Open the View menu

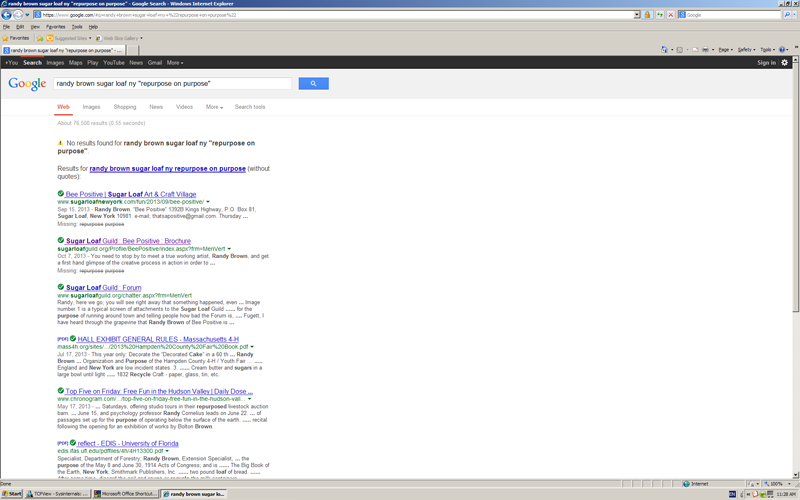pos(35,27)
